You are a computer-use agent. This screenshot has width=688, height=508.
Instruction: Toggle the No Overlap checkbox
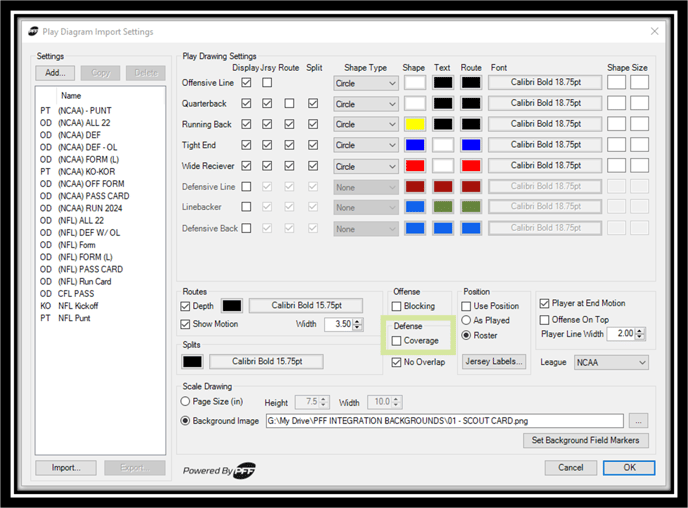click(x=396, y=362)
